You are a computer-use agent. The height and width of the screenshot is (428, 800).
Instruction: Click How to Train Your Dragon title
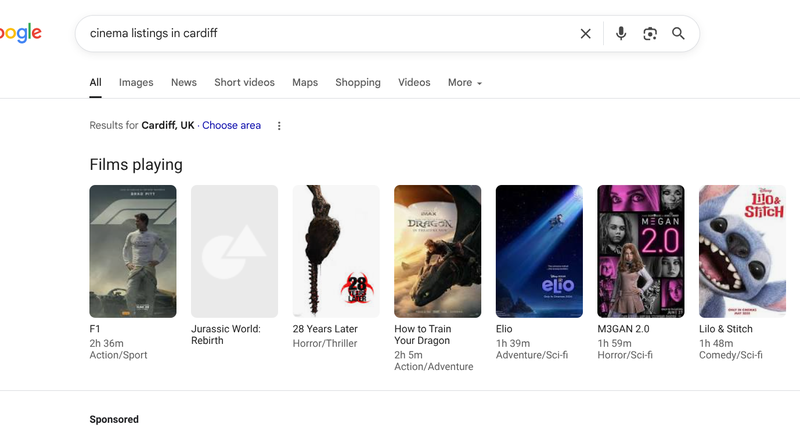pyautogui.click(x=422, y=335)
